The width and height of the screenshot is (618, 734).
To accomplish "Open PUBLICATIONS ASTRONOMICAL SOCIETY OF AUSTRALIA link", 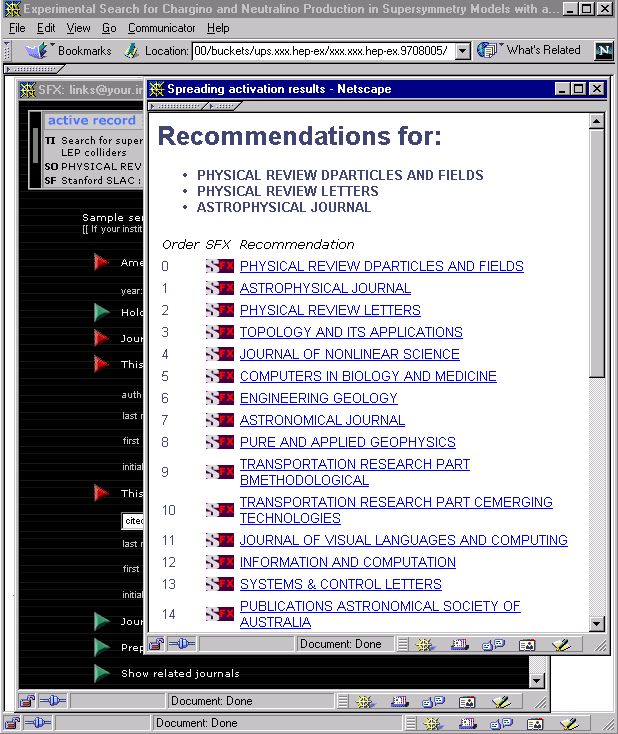I will (380, 614).
